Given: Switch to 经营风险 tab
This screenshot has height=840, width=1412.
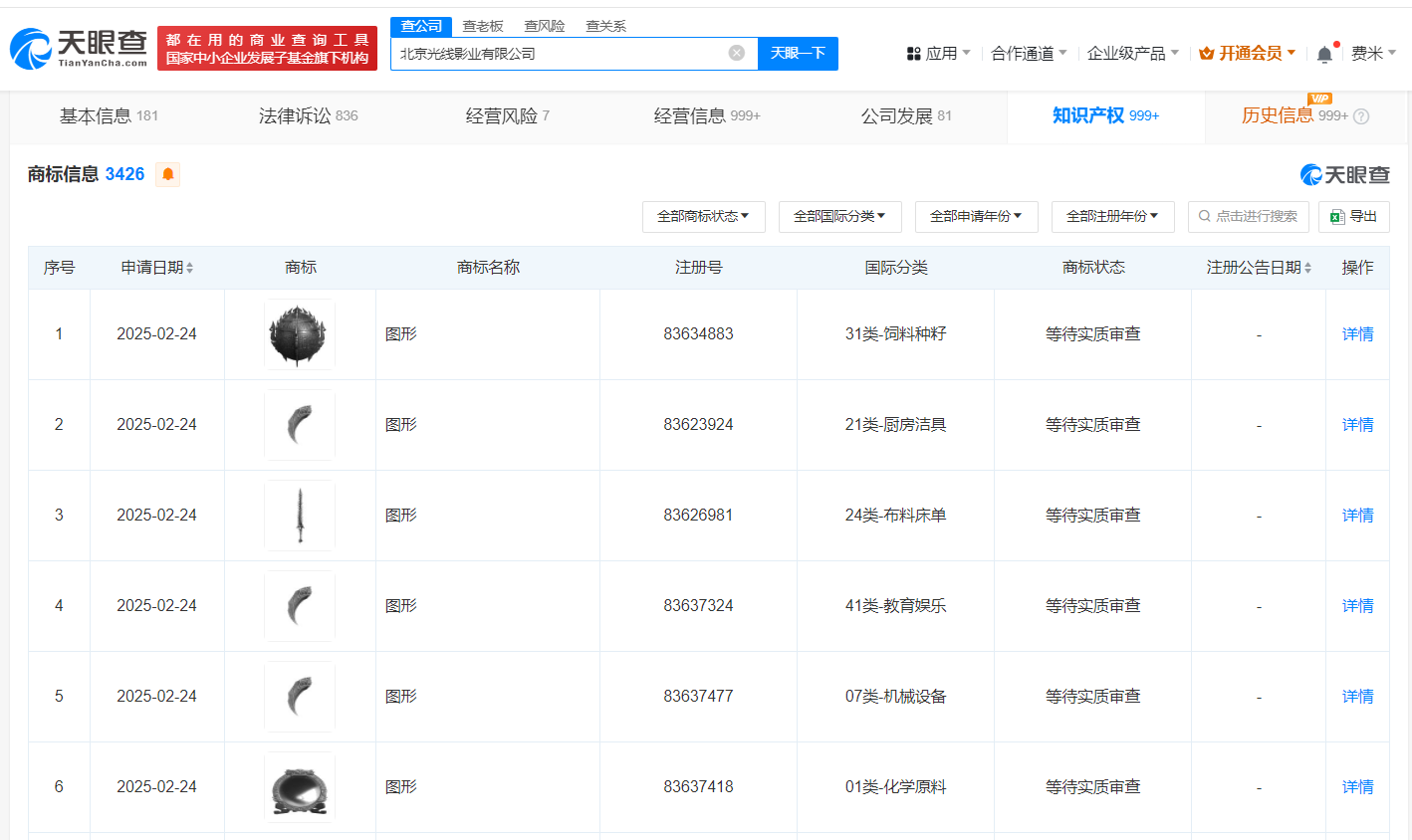Looking at the screenshot, I should click(x=508, y=116).
